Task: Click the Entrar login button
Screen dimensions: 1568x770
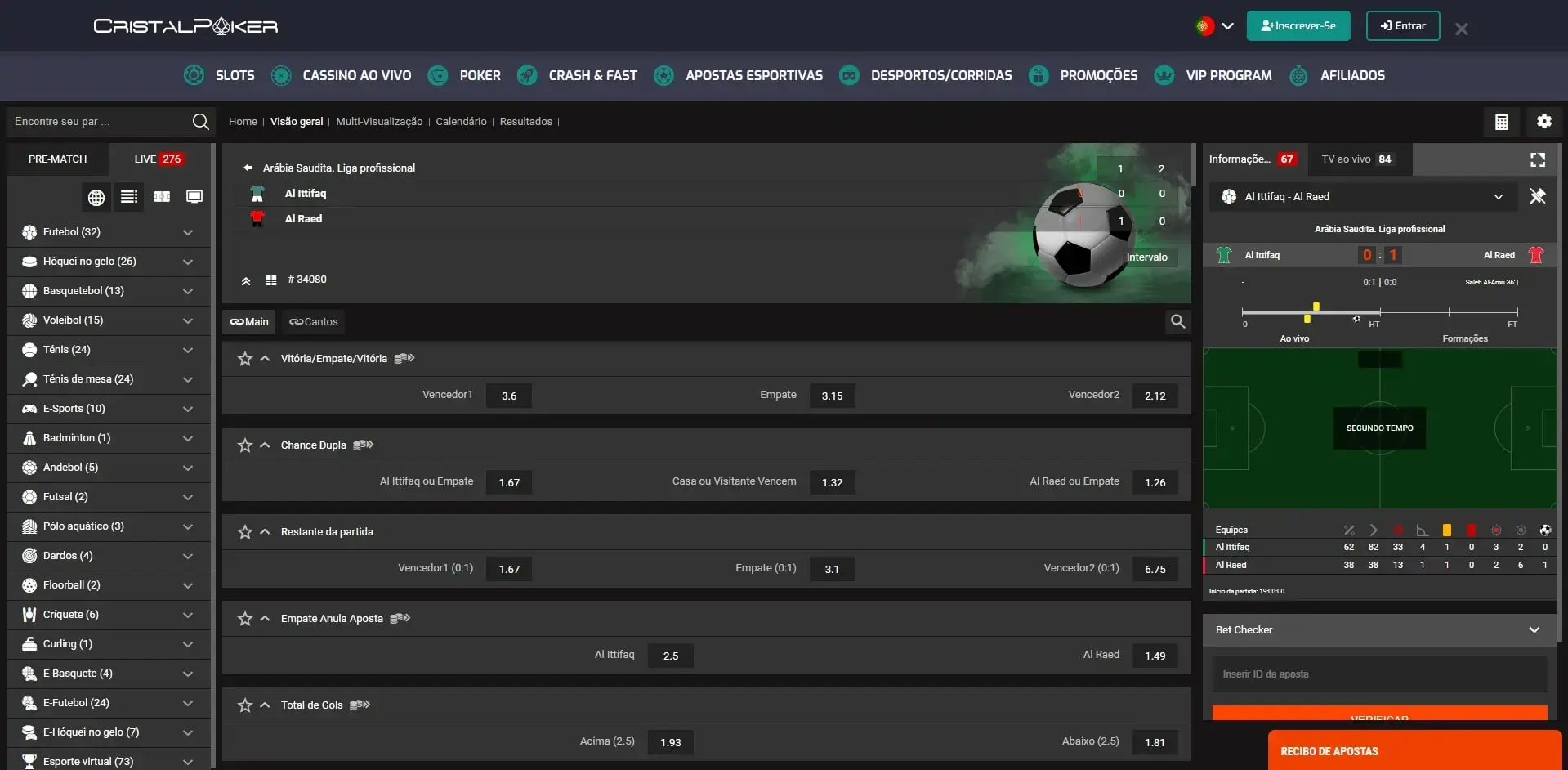Action: click(x=1402, y=25)
